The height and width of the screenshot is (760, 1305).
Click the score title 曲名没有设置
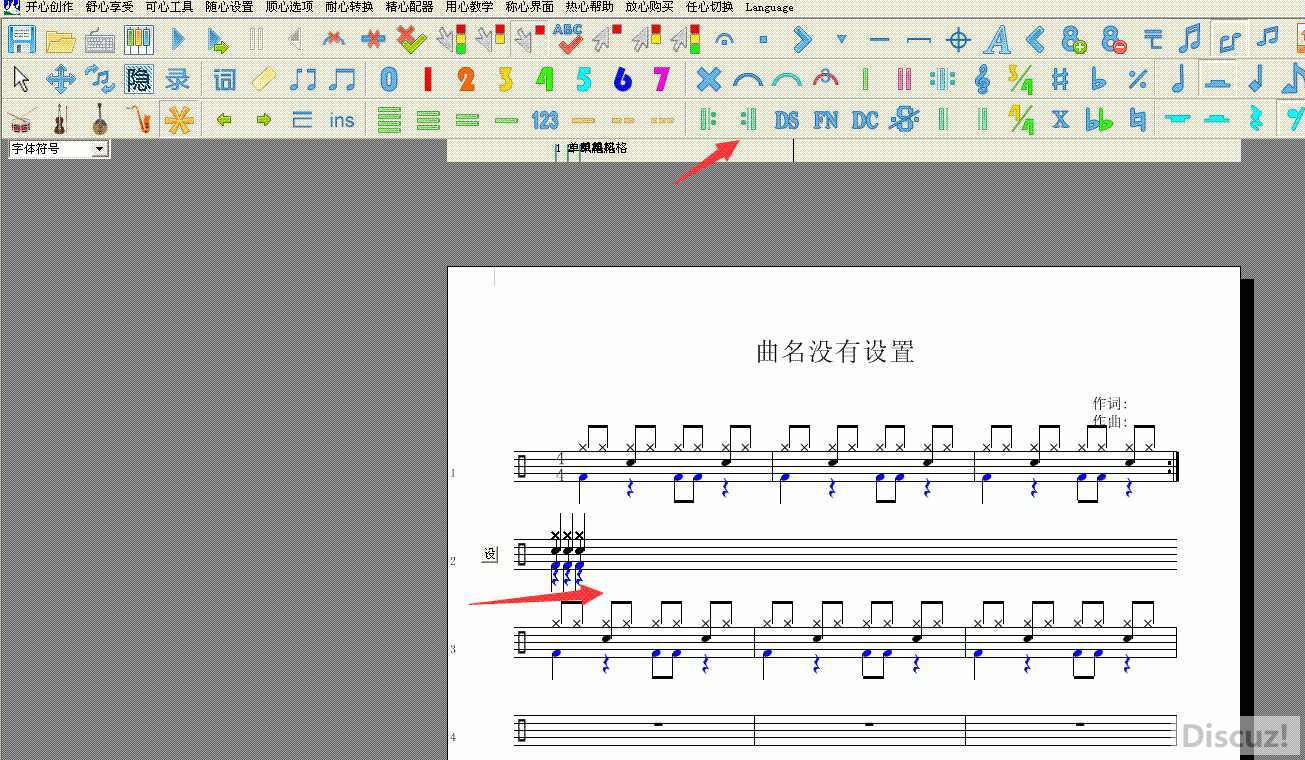[x=836, y=352]
